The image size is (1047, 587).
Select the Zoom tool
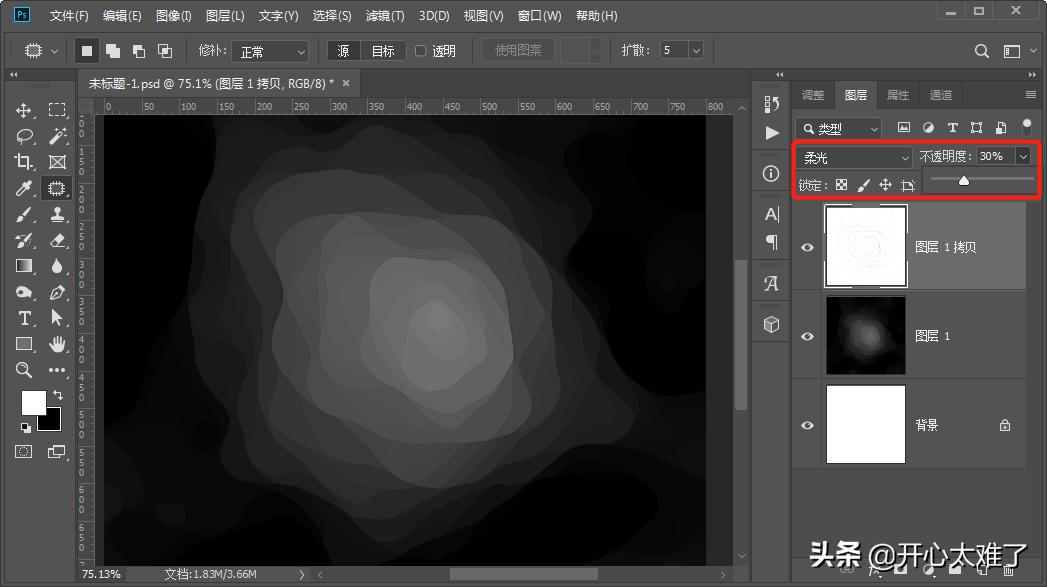[x=24, y=370]
